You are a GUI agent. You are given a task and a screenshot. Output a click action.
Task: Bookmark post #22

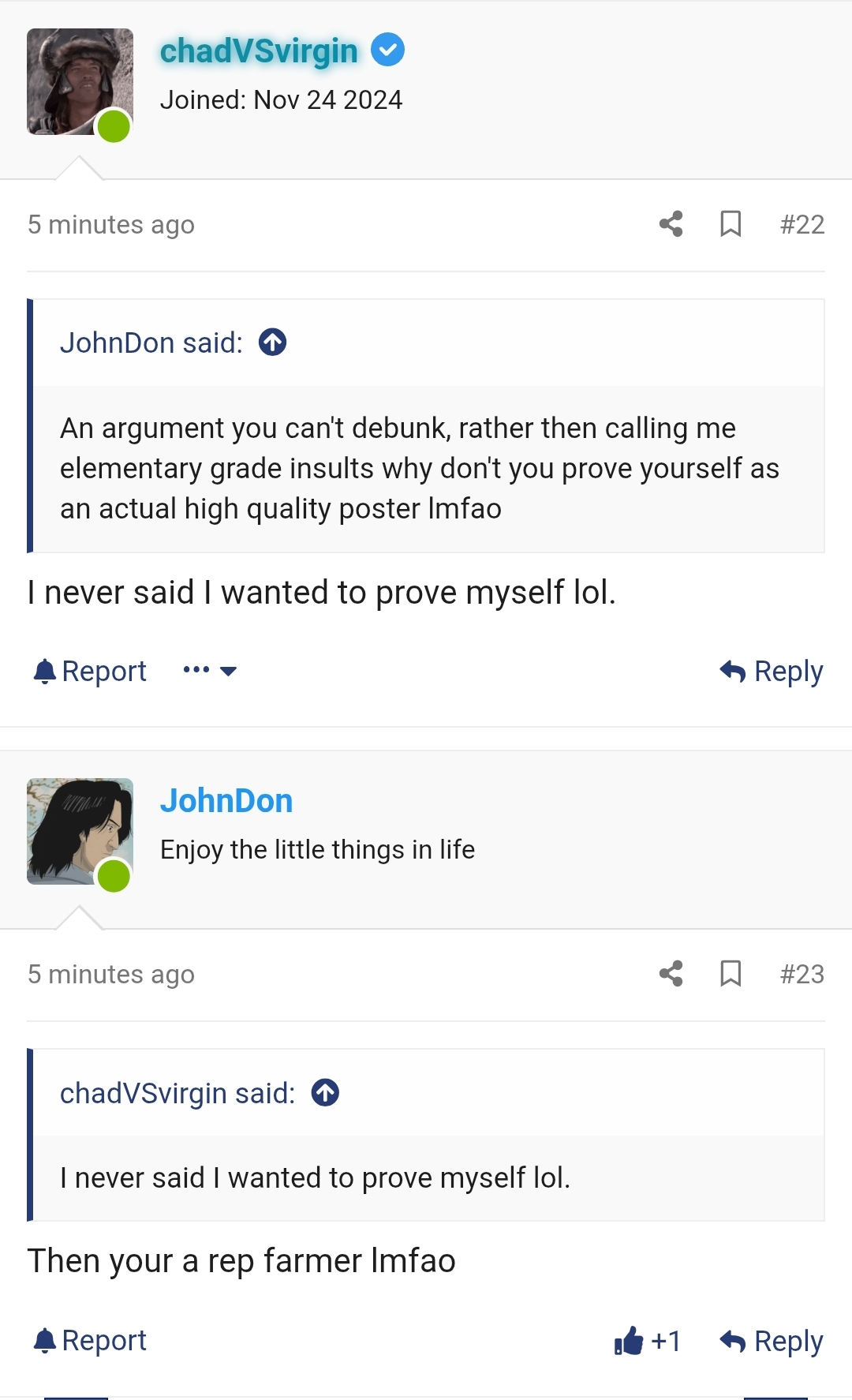731,225
